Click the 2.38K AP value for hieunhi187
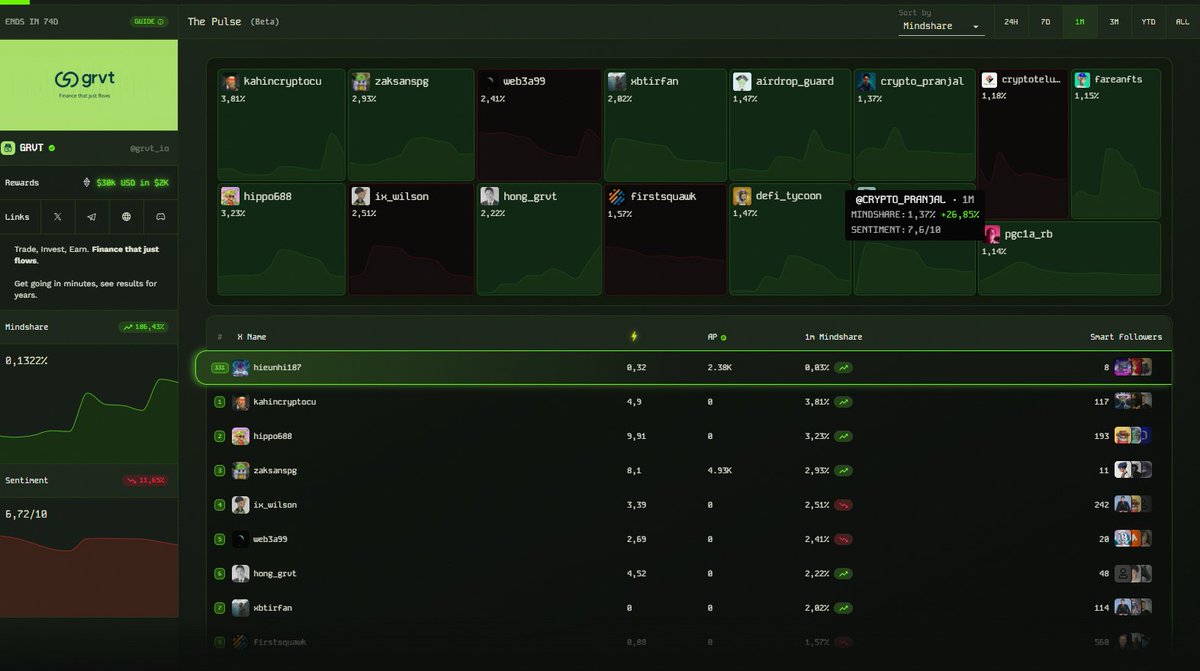Screen dimensions: 1200x671 point(720,368)
